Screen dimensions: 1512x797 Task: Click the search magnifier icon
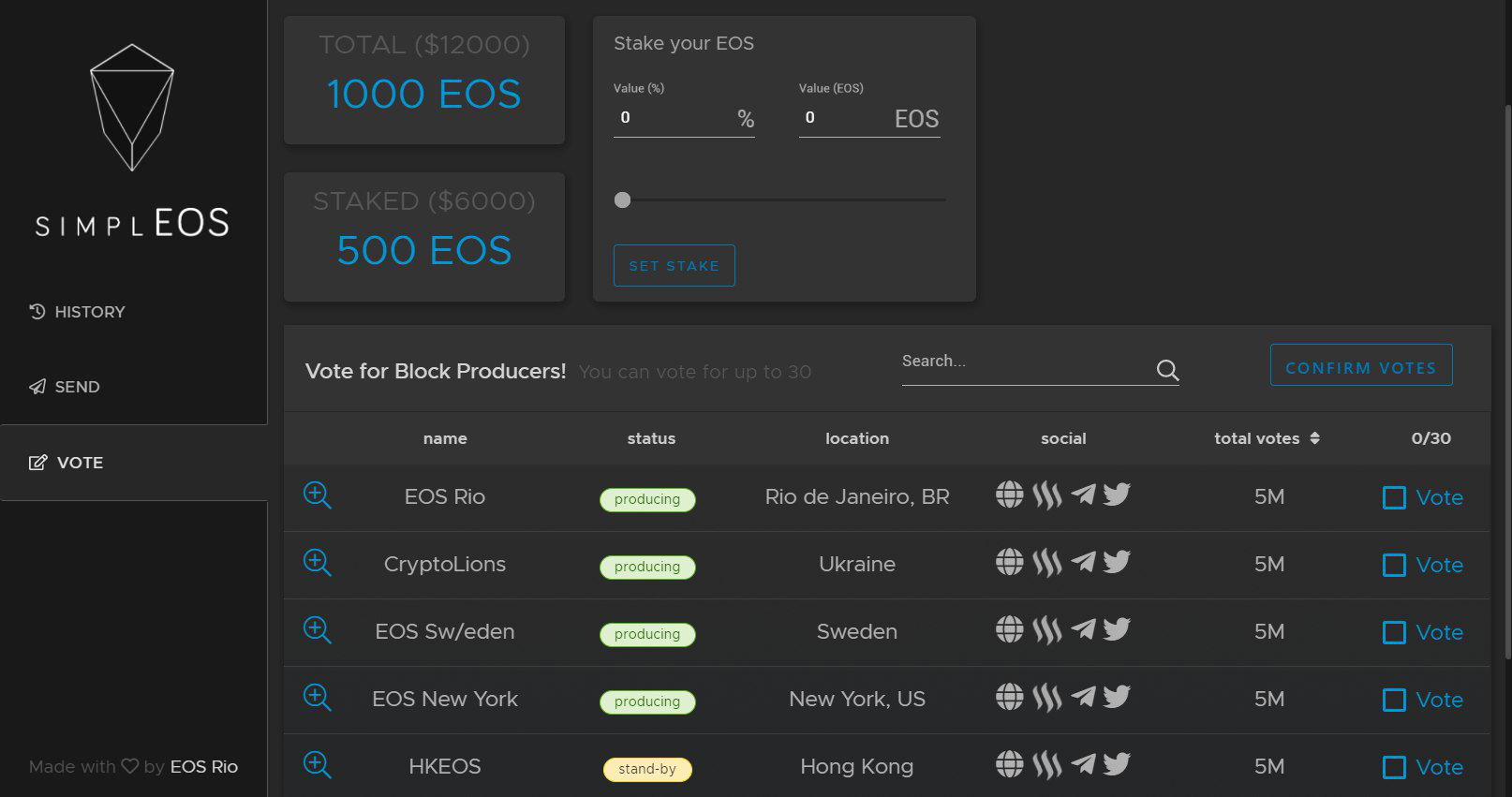(x=1167, y=370)
